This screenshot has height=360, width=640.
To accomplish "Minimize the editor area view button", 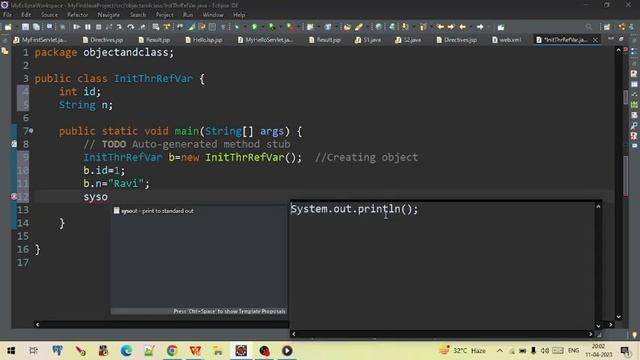I will point(611,39).
